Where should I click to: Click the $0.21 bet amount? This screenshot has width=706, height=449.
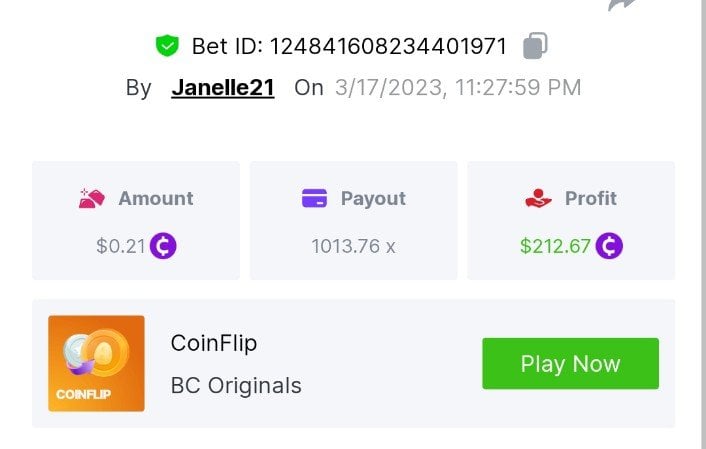point(121,246)
